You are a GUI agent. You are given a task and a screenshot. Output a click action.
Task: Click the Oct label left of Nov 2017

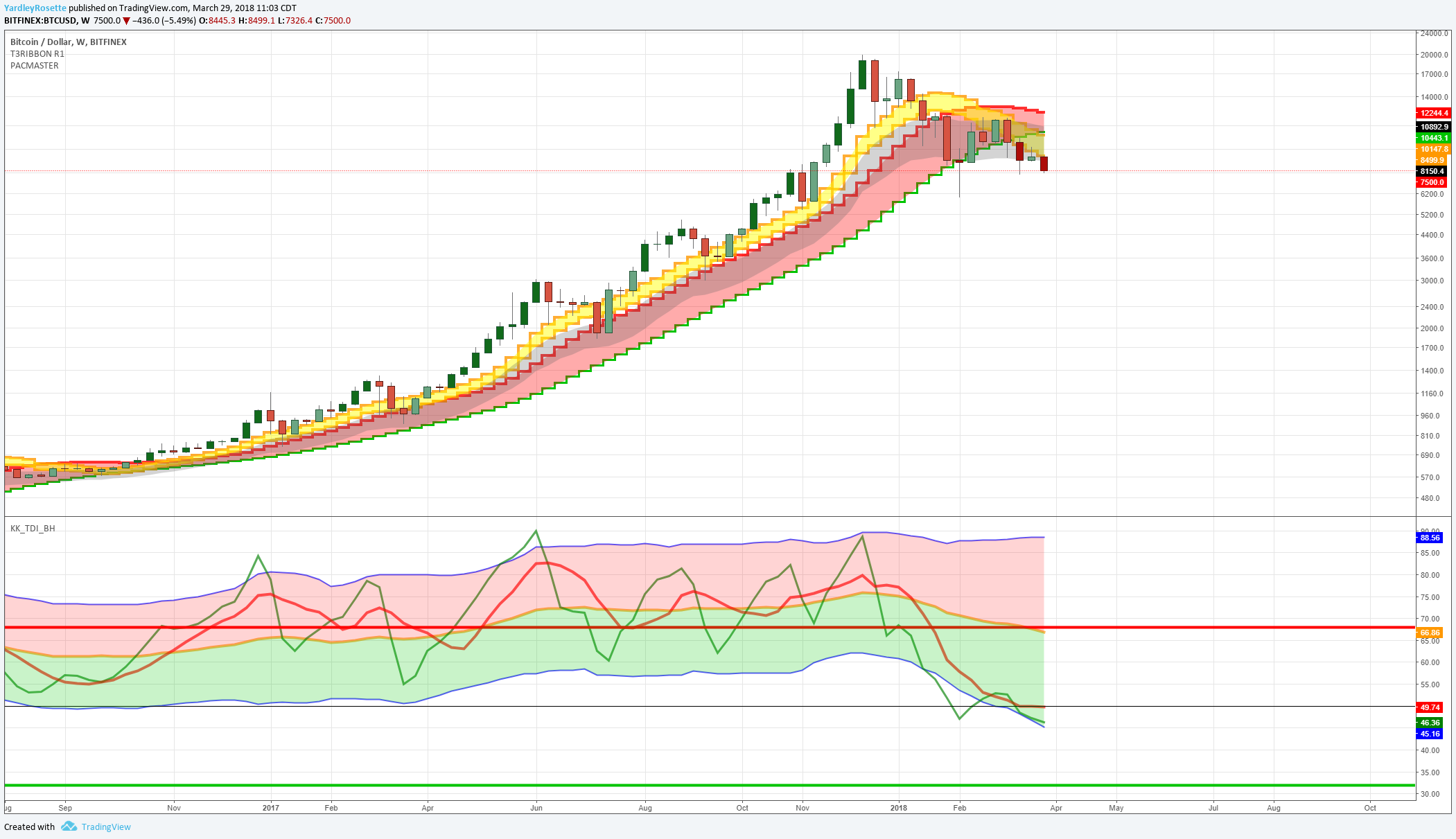pyautogui.click(x=742, y=808)
